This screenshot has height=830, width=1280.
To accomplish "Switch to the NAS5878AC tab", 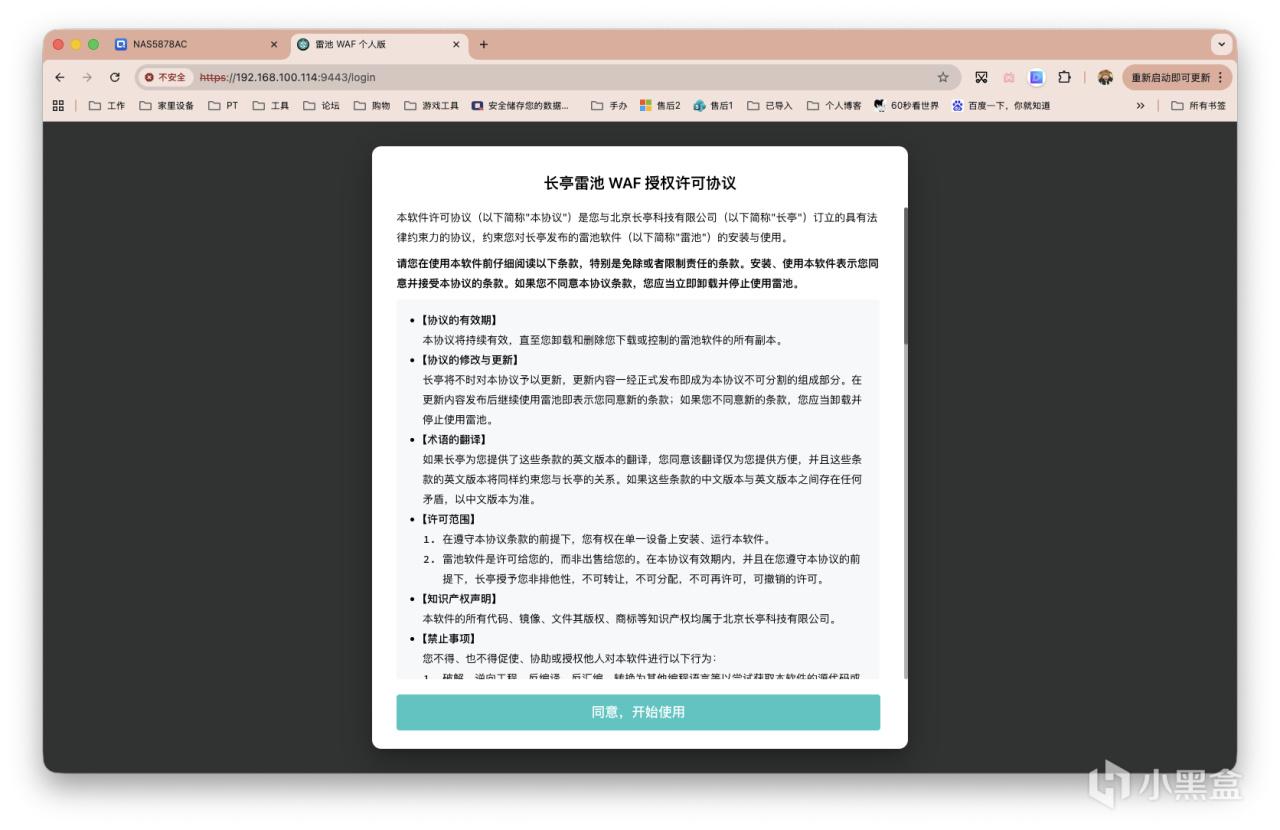I will [197, 44].
